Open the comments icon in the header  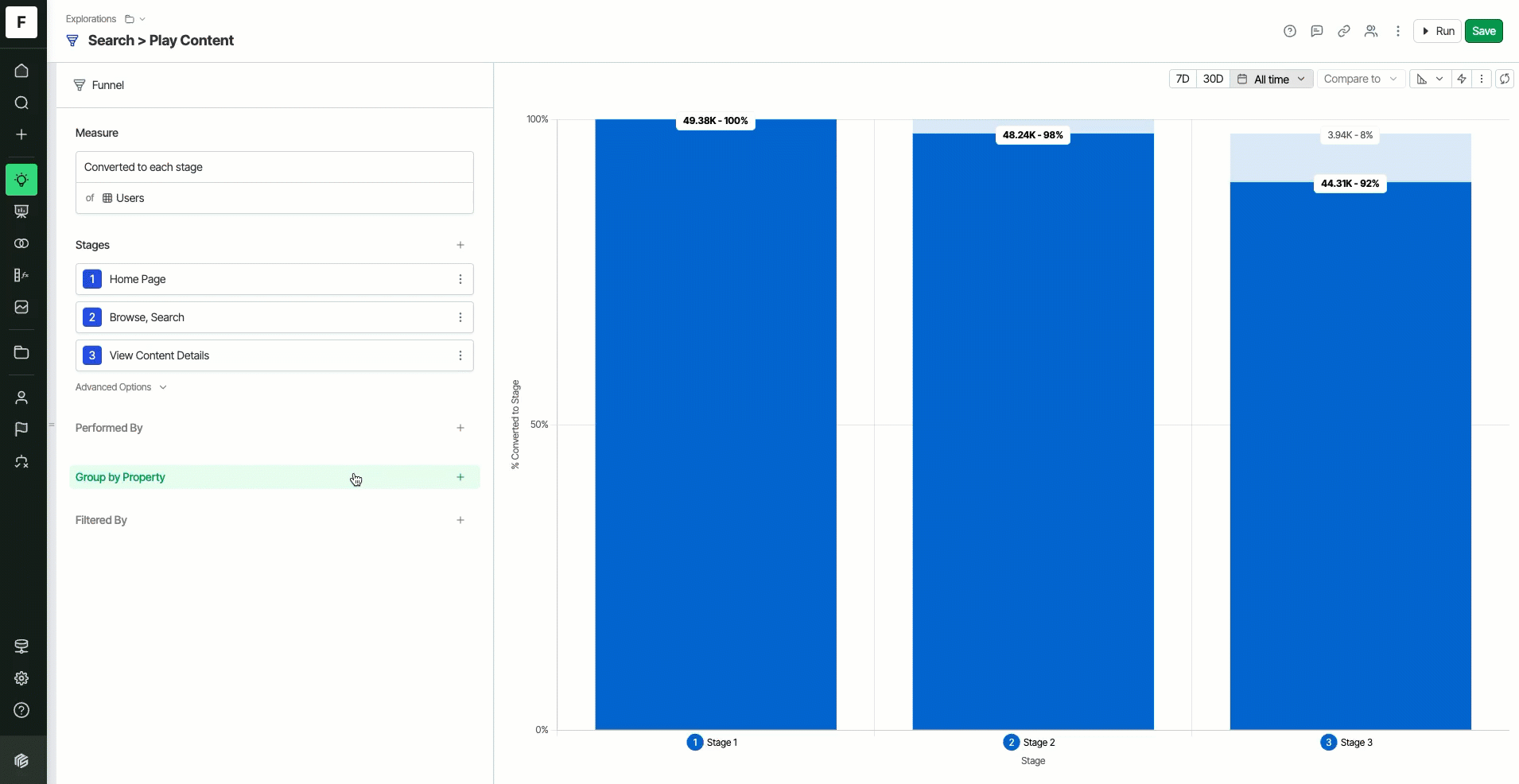point(1317,31)
